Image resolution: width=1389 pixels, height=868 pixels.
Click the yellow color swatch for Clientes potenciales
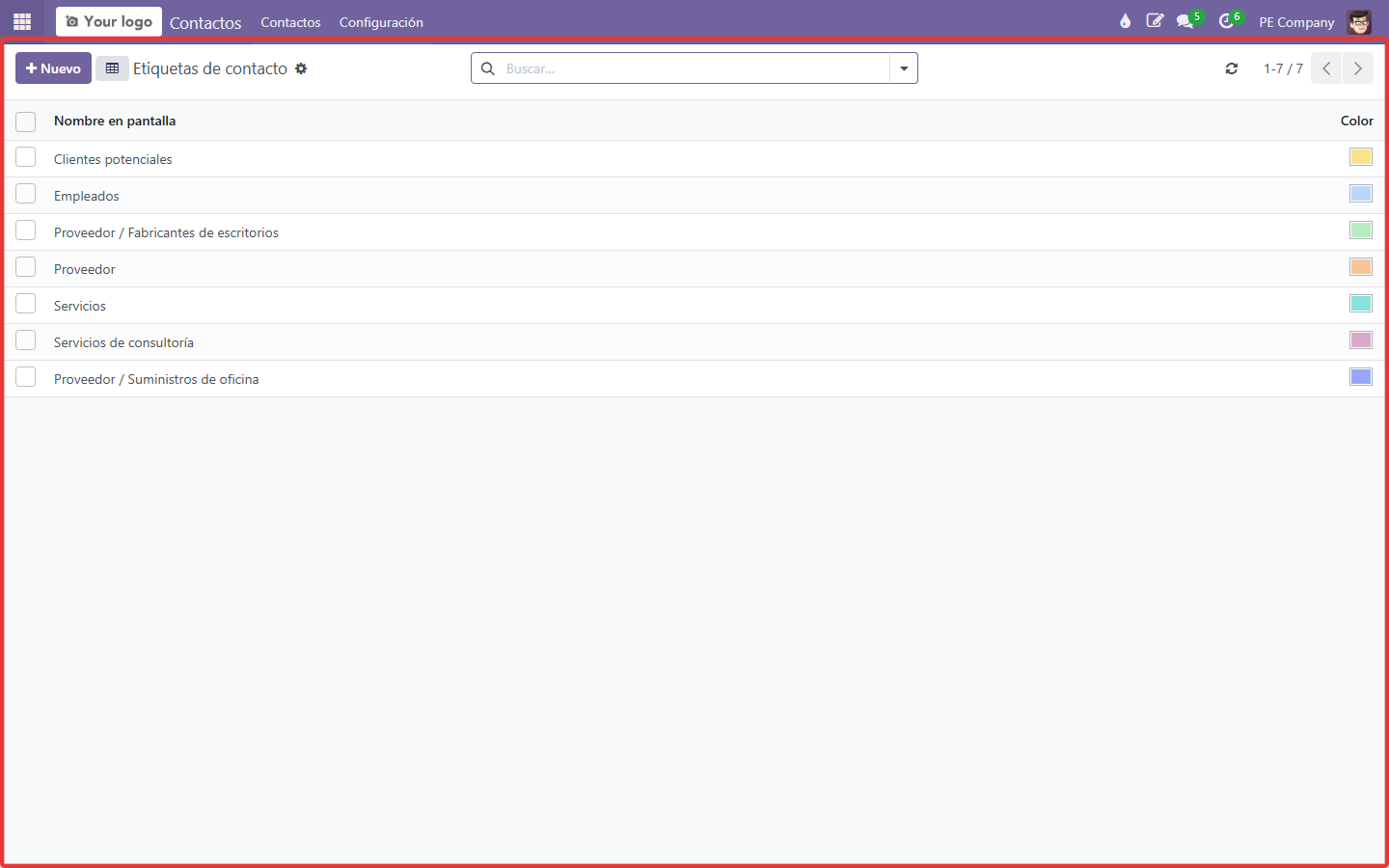click(1361, 157)
